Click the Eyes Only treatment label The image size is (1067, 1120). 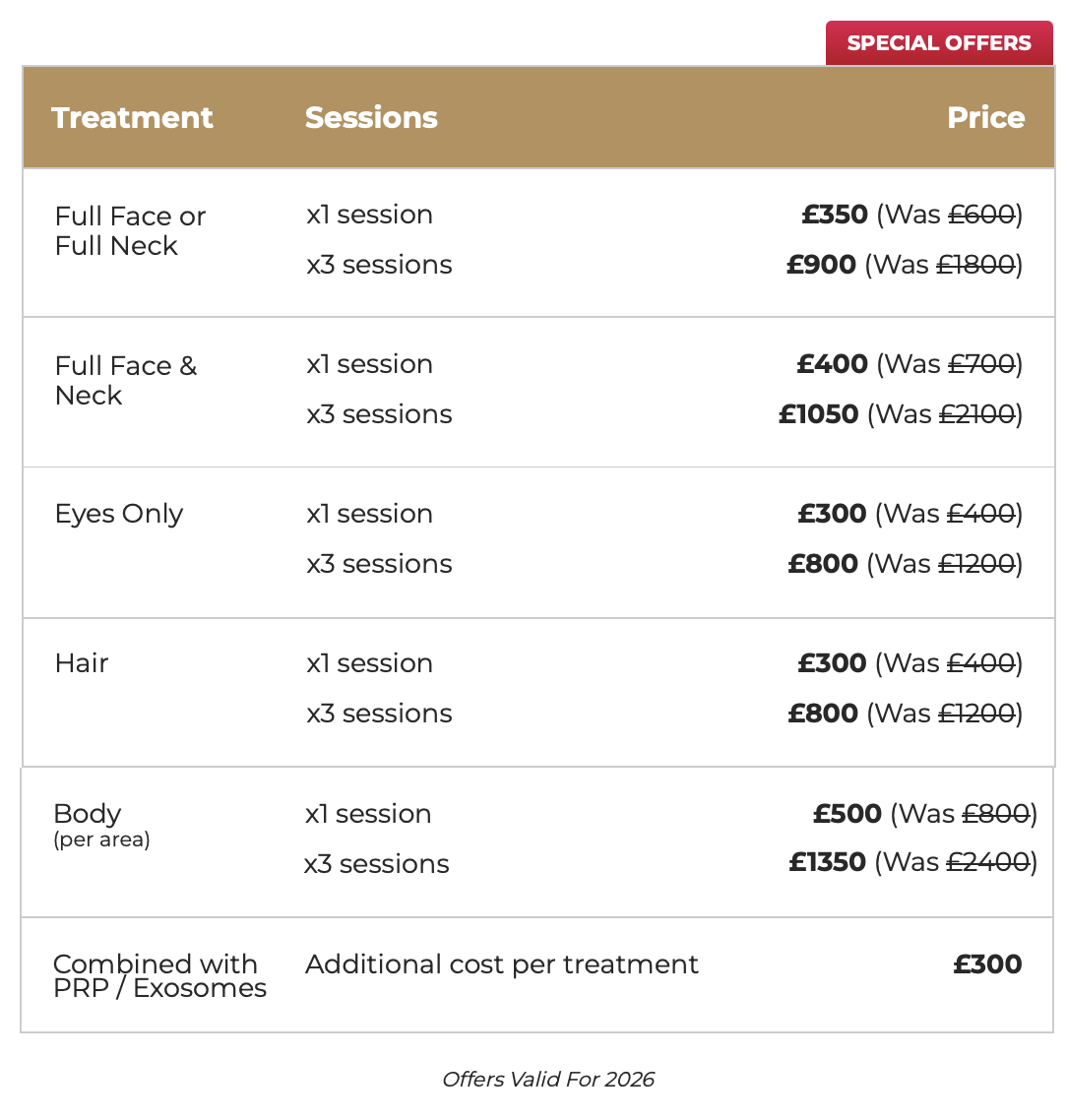pos(118,514)
